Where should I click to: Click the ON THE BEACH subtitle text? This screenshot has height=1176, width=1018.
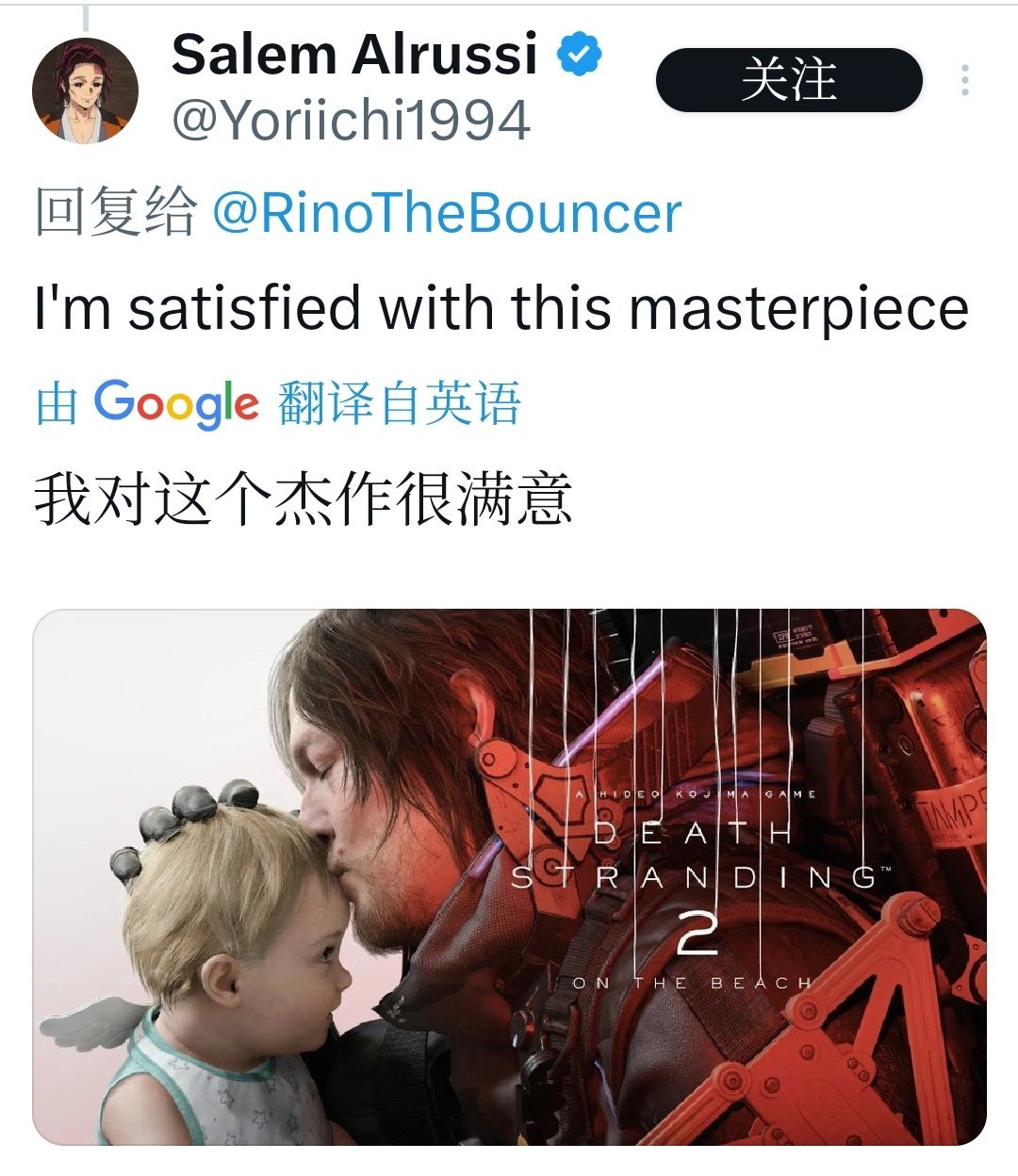click(x=692, y=983)
